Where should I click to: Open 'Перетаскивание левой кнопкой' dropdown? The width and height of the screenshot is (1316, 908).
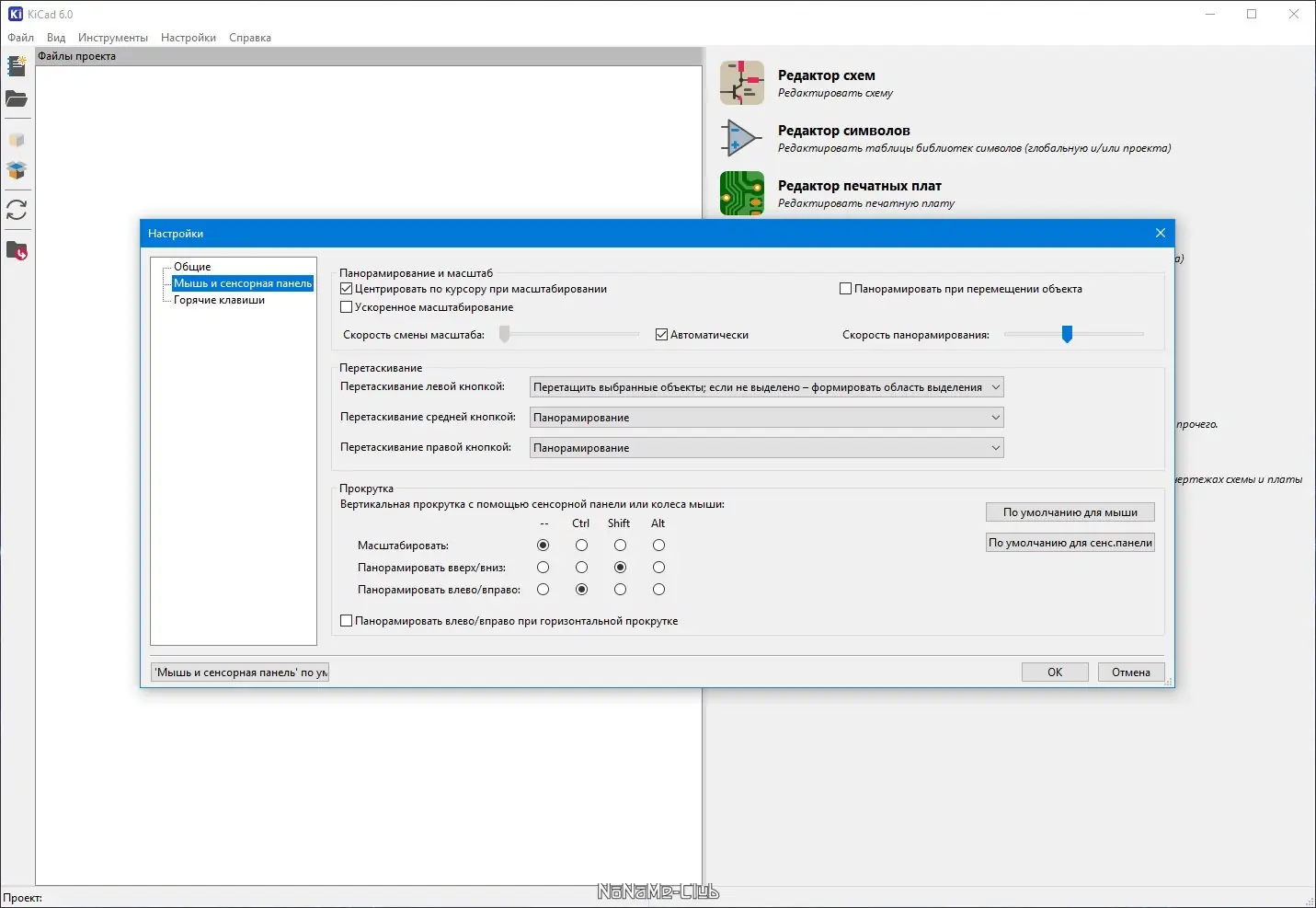point(767,387)
